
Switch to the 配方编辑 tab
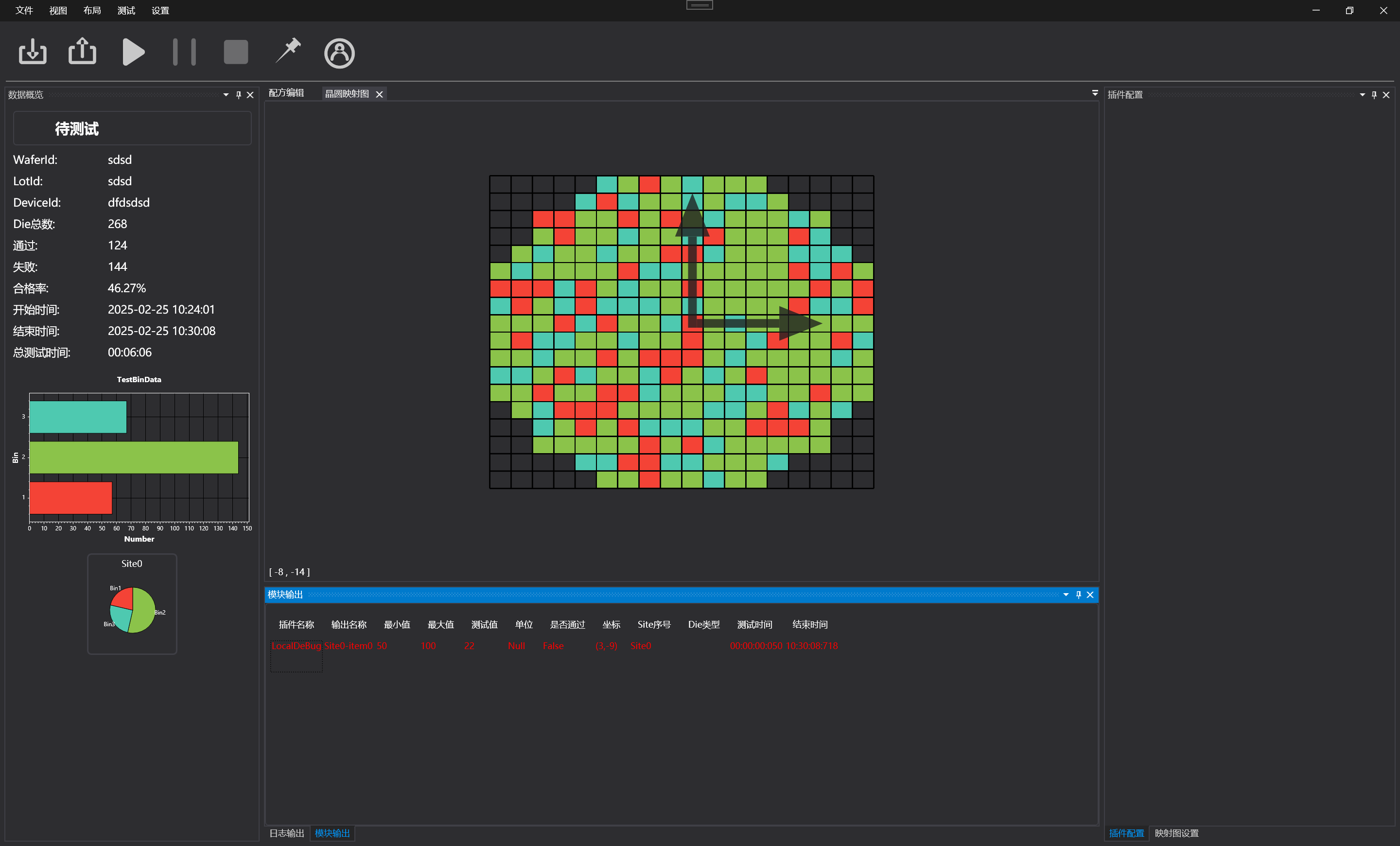click(x=286, y=93)
